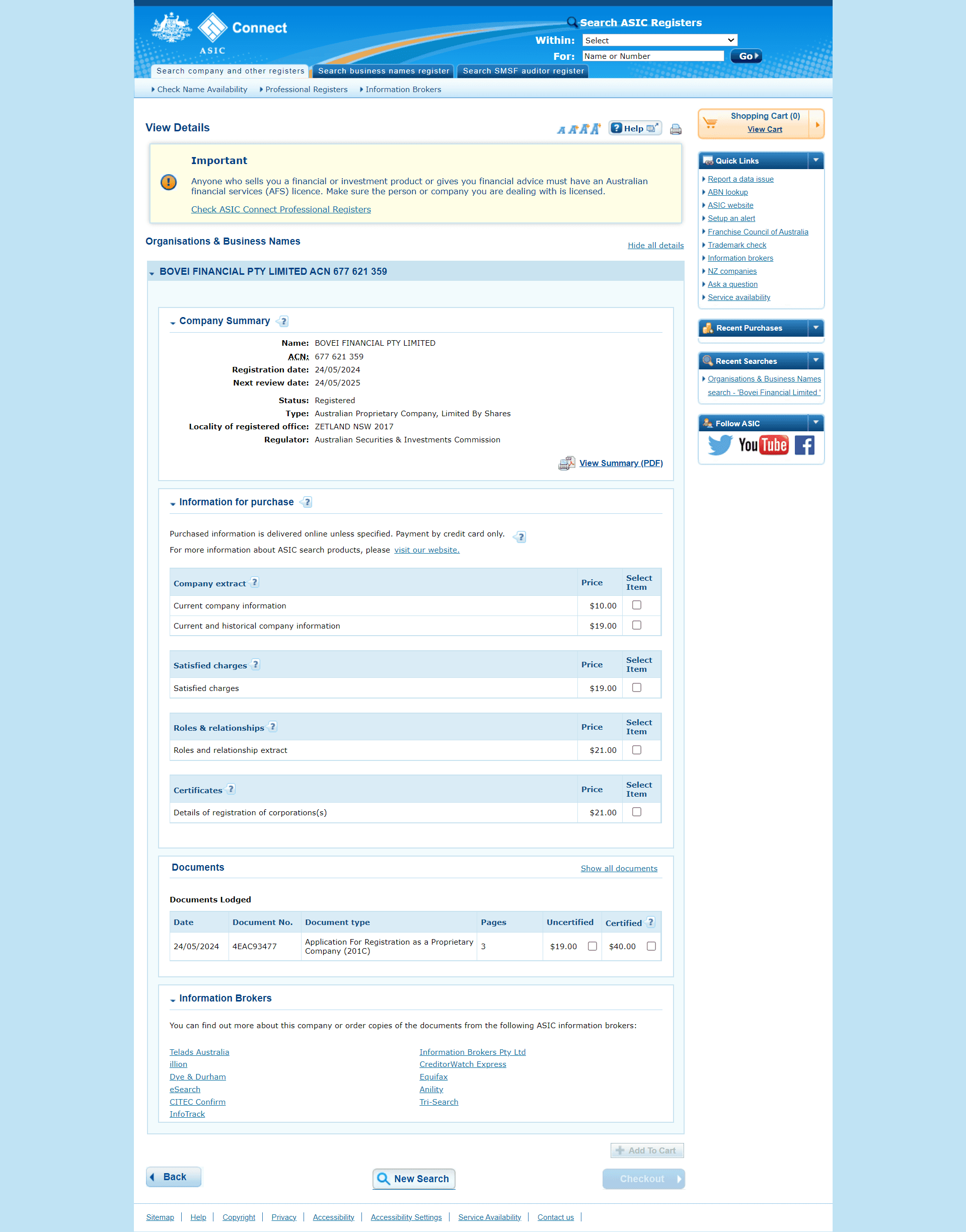
Task: Click the smallest font size A icon
Action: tap(561, 130)
